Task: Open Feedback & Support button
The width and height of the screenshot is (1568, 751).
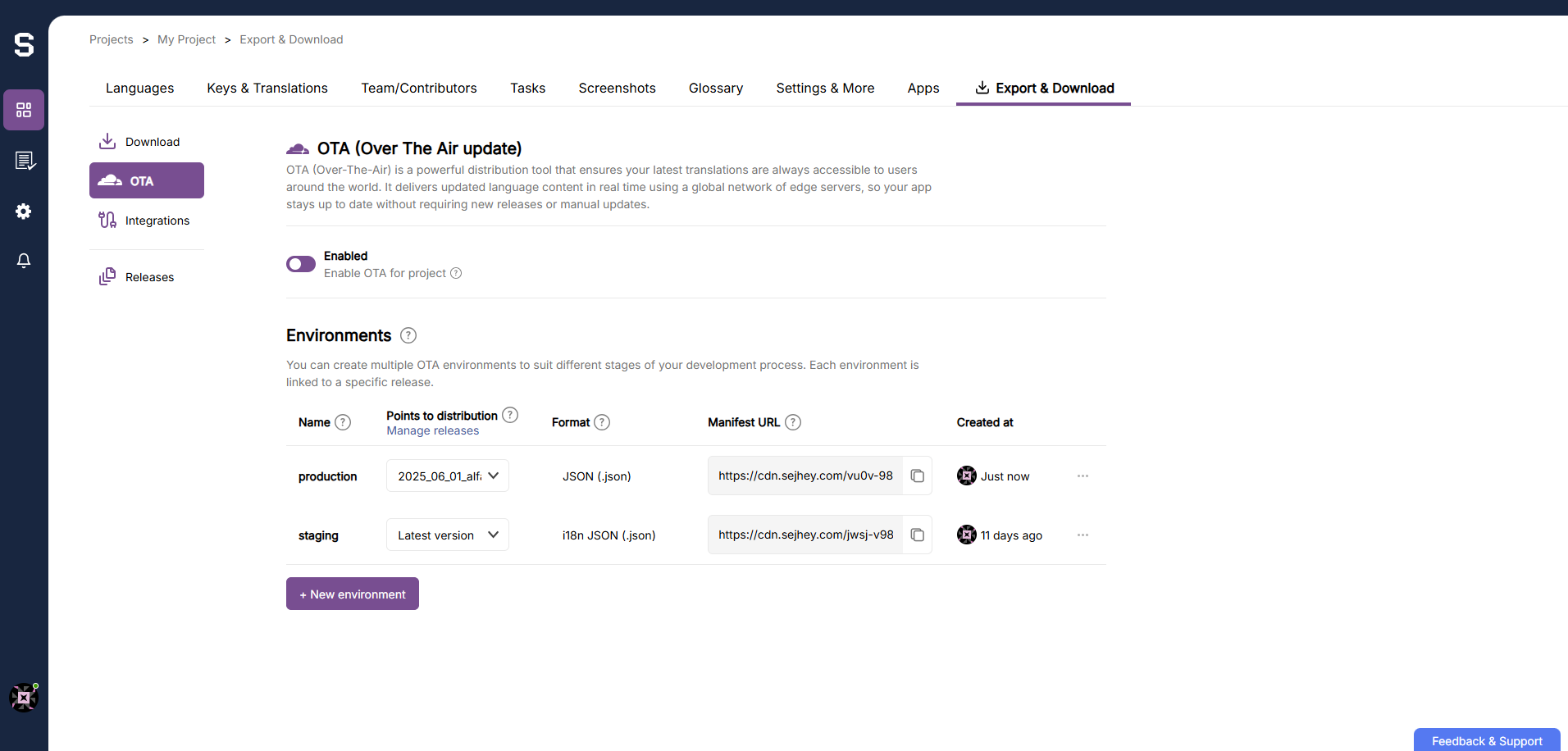Action: coord(1487,740)
